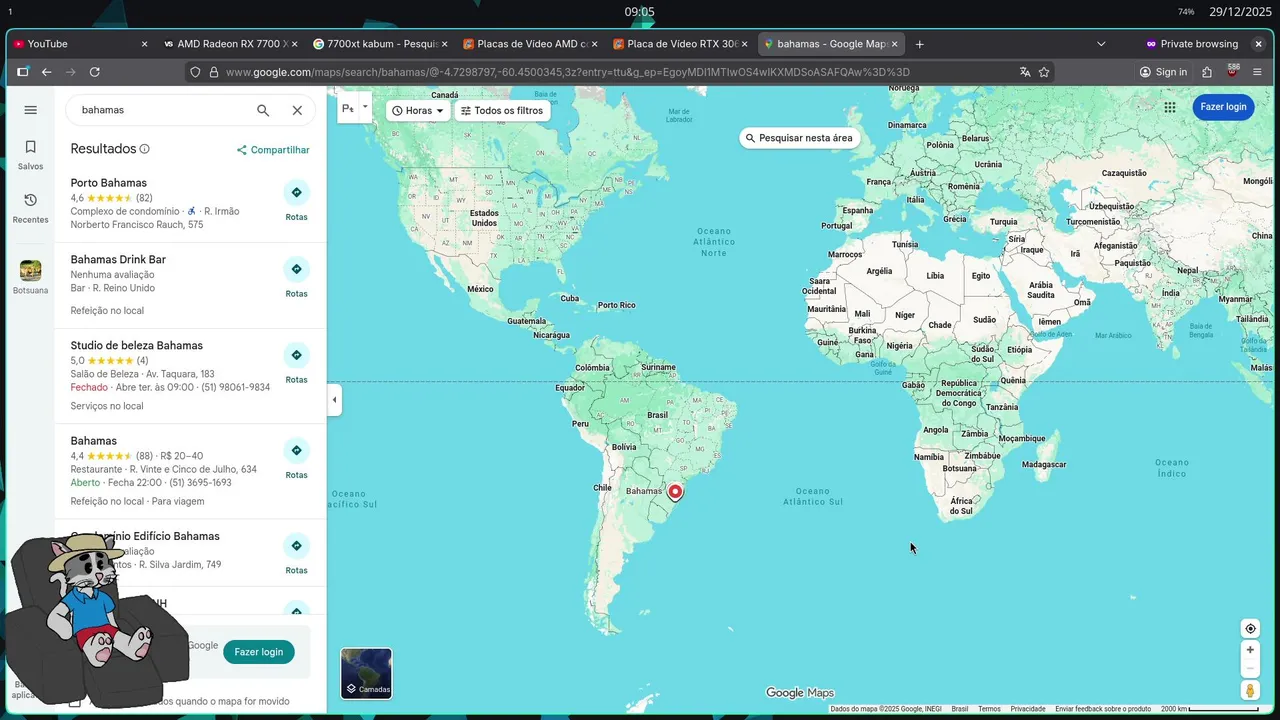Click the browser Sign in button

1163,72
